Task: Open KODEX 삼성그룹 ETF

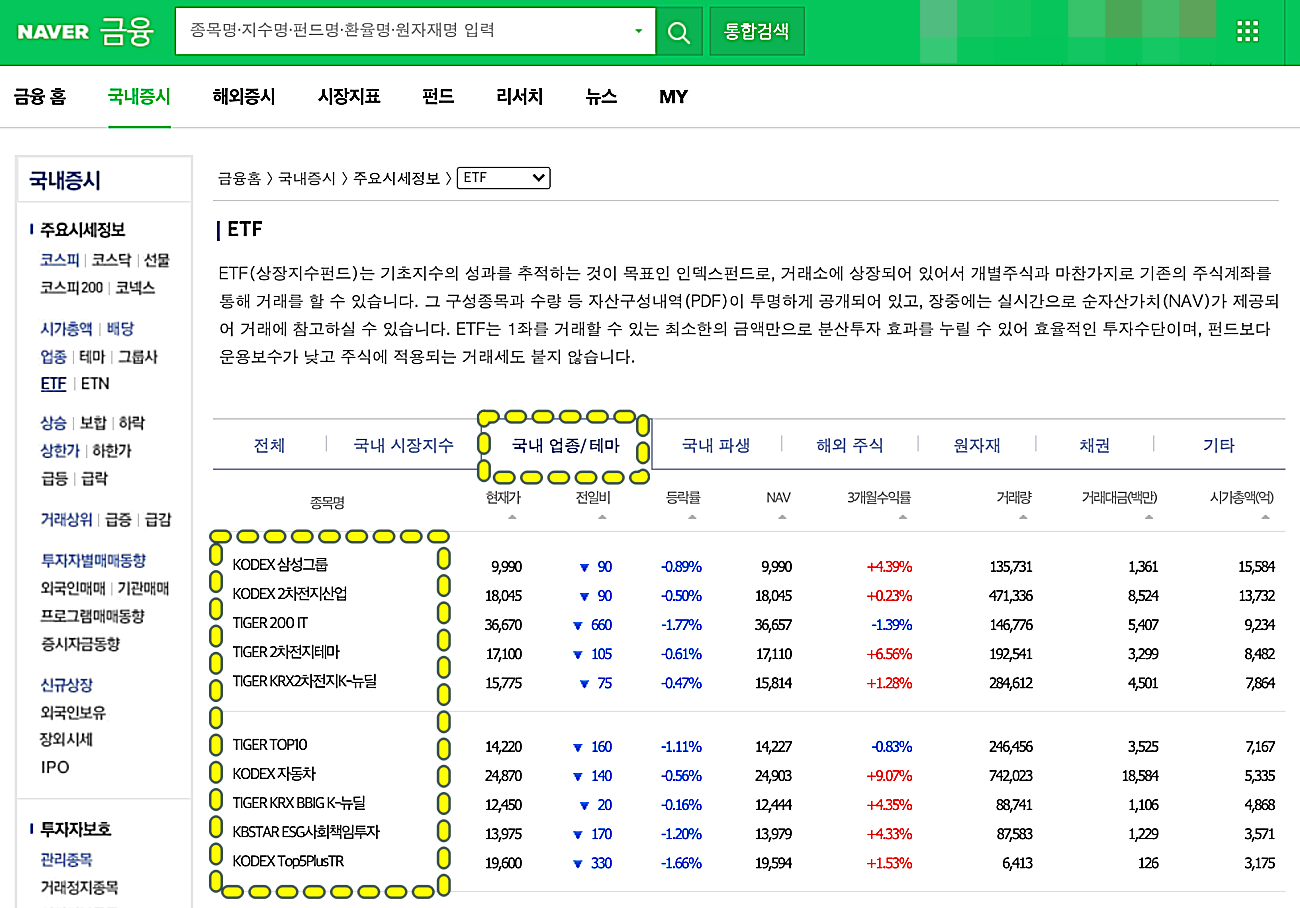Action: pyautogui.click(x=280, y=566)
